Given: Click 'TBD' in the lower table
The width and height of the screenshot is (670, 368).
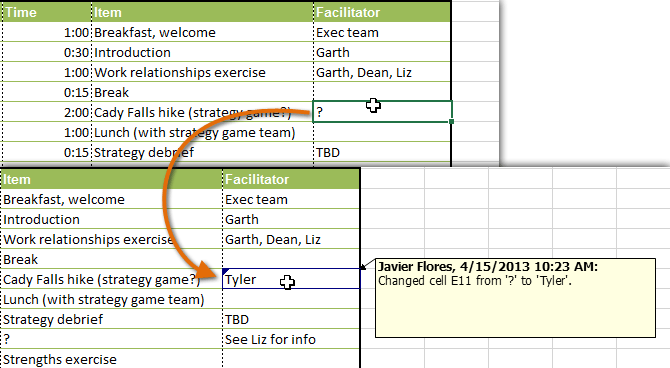Looking at the screenshot, I should 291,320.
